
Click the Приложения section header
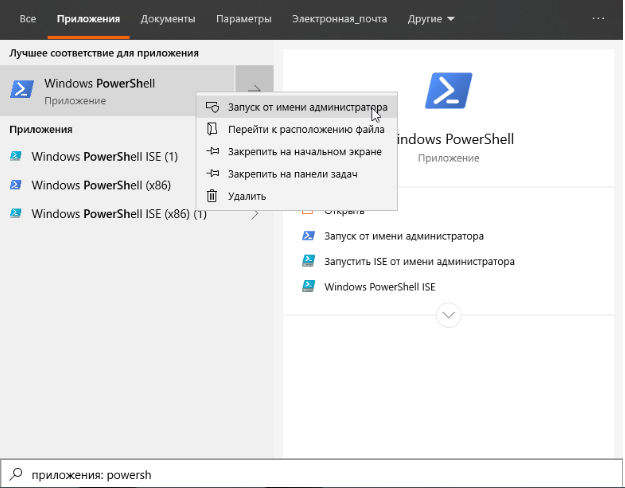point(41,129)
